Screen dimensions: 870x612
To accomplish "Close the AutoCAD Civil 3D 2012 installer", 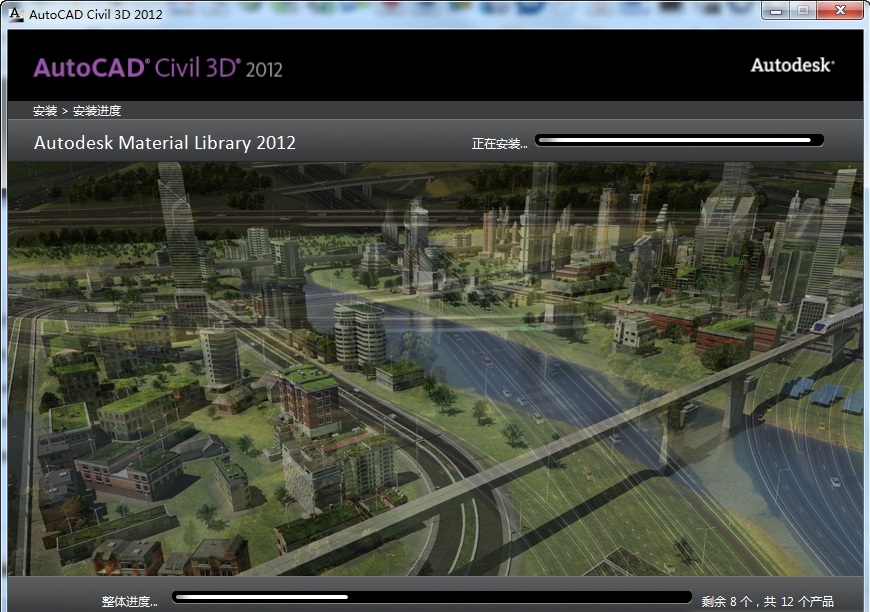I will [840, 11].
